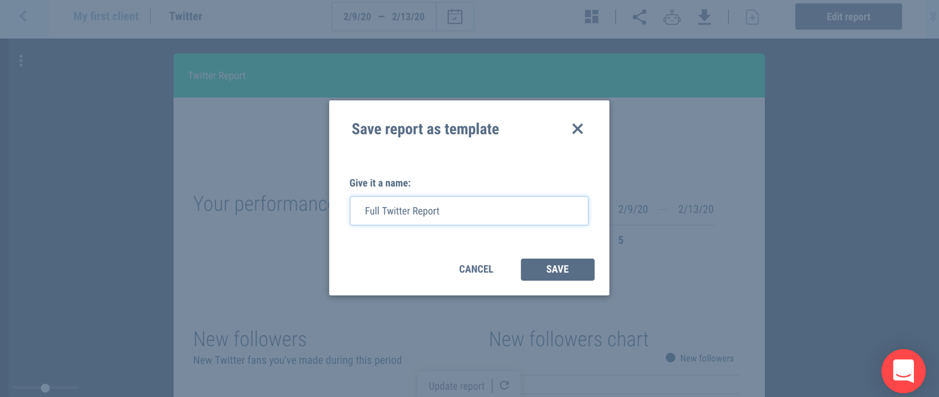The image size is (939, 397).
Task: Adjust the zoom slider handle
Action: point(45,388)
